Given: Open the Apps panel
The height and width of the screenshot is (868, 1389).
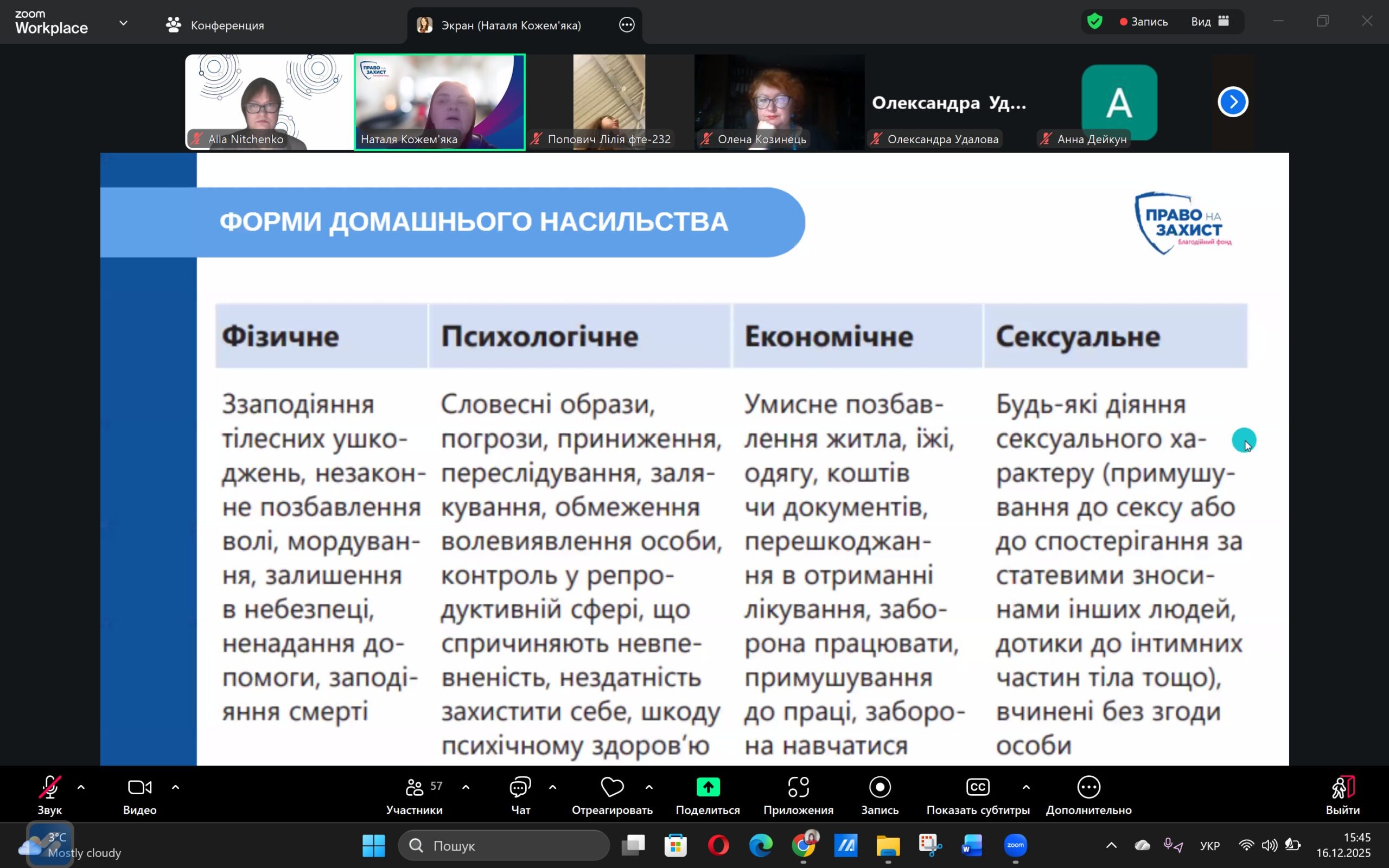Looking at the screenshot, I should pyautogui.click(x=798, y=795).
